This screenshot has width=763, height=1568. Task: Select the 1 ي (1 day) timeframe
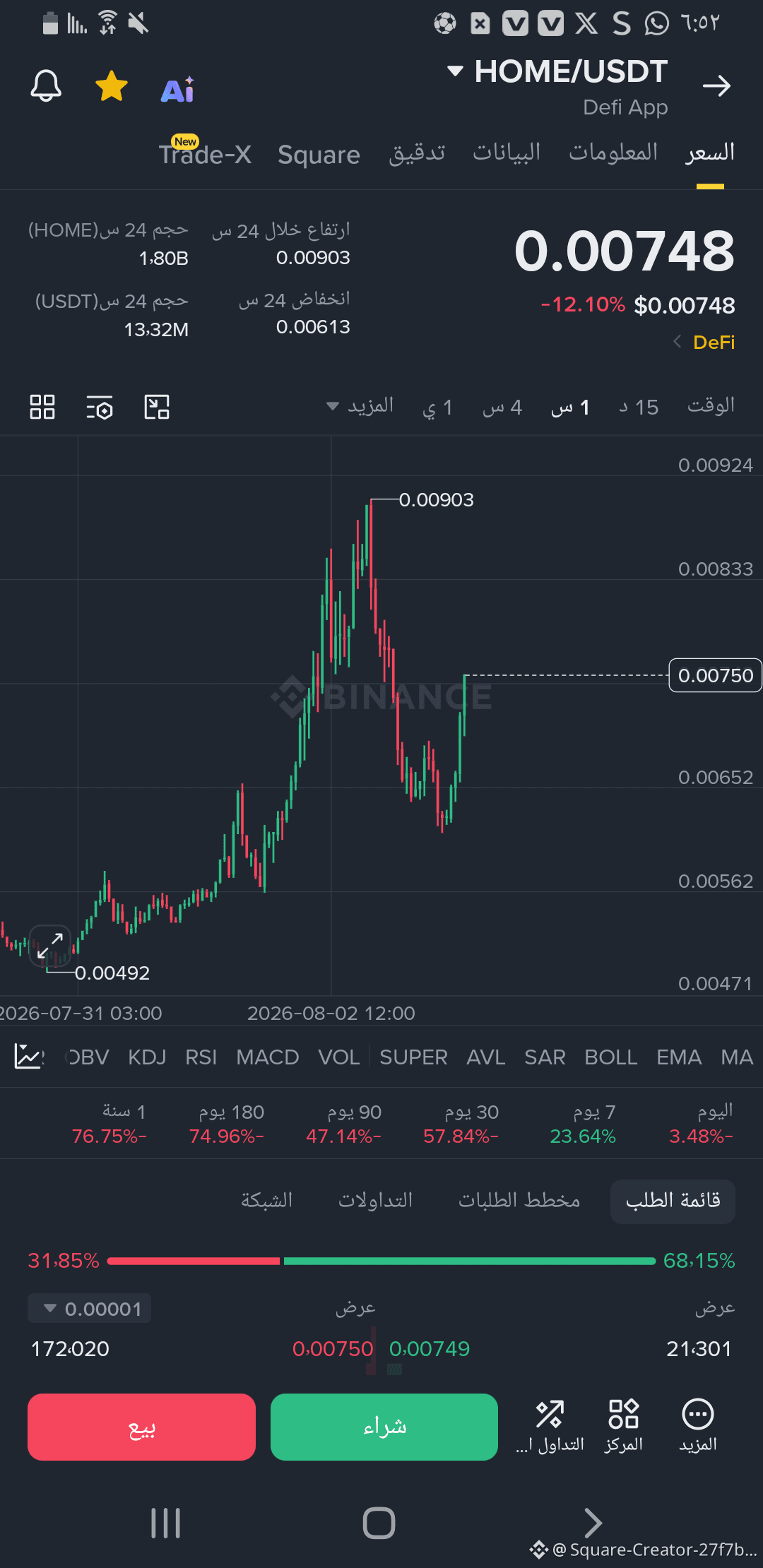click(437, 408)
